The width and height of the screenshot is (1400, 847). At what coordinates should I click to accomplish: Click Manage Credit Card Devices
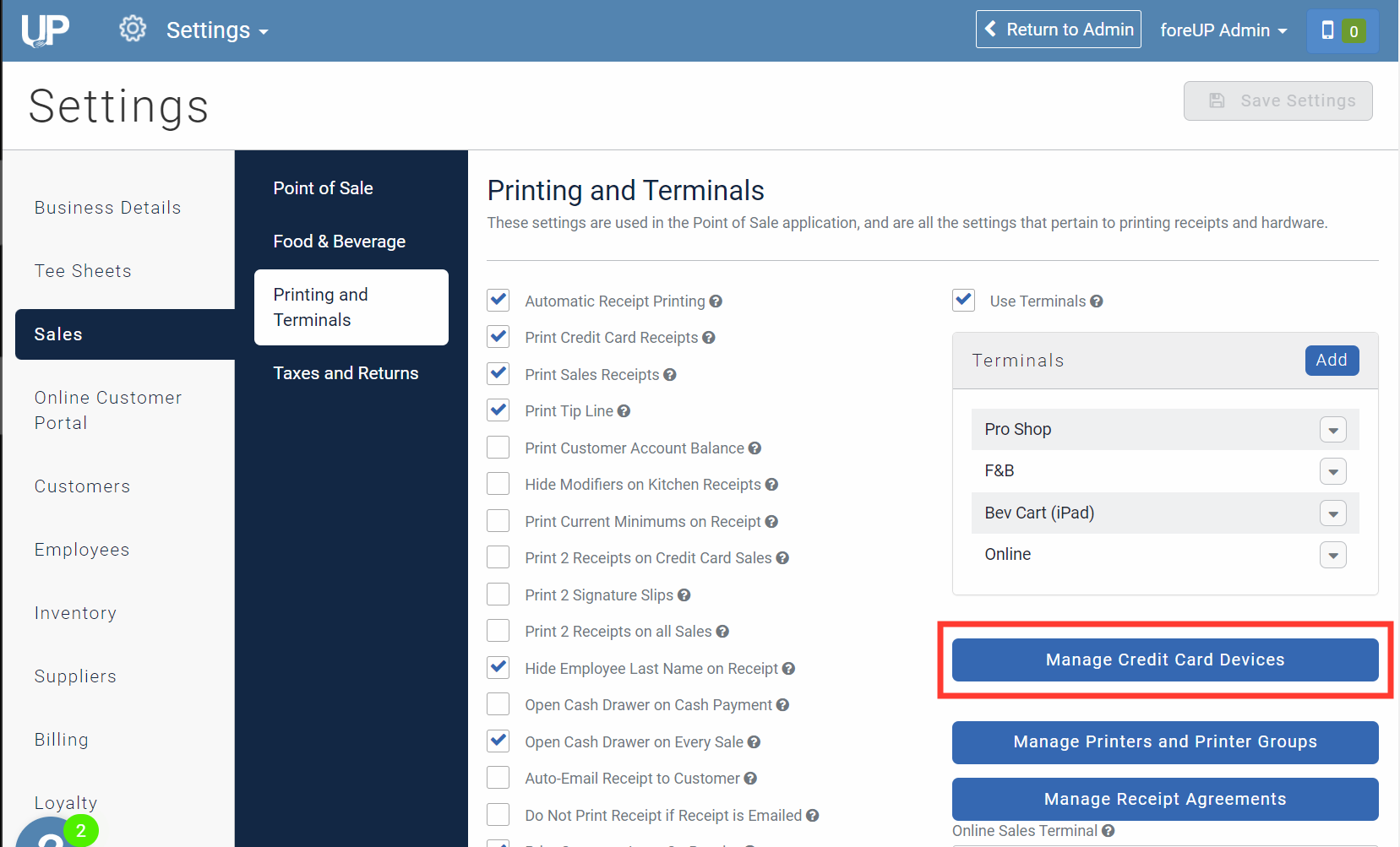1165,660
